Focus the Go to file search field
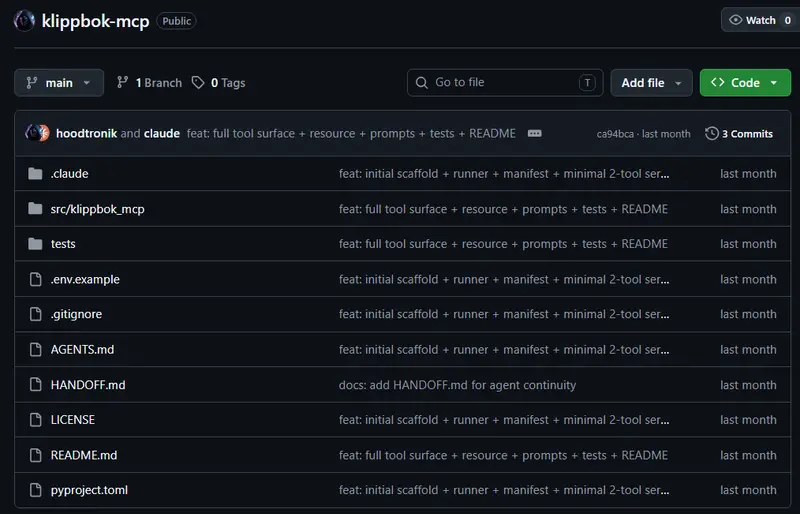 click(x=505, y=83)
